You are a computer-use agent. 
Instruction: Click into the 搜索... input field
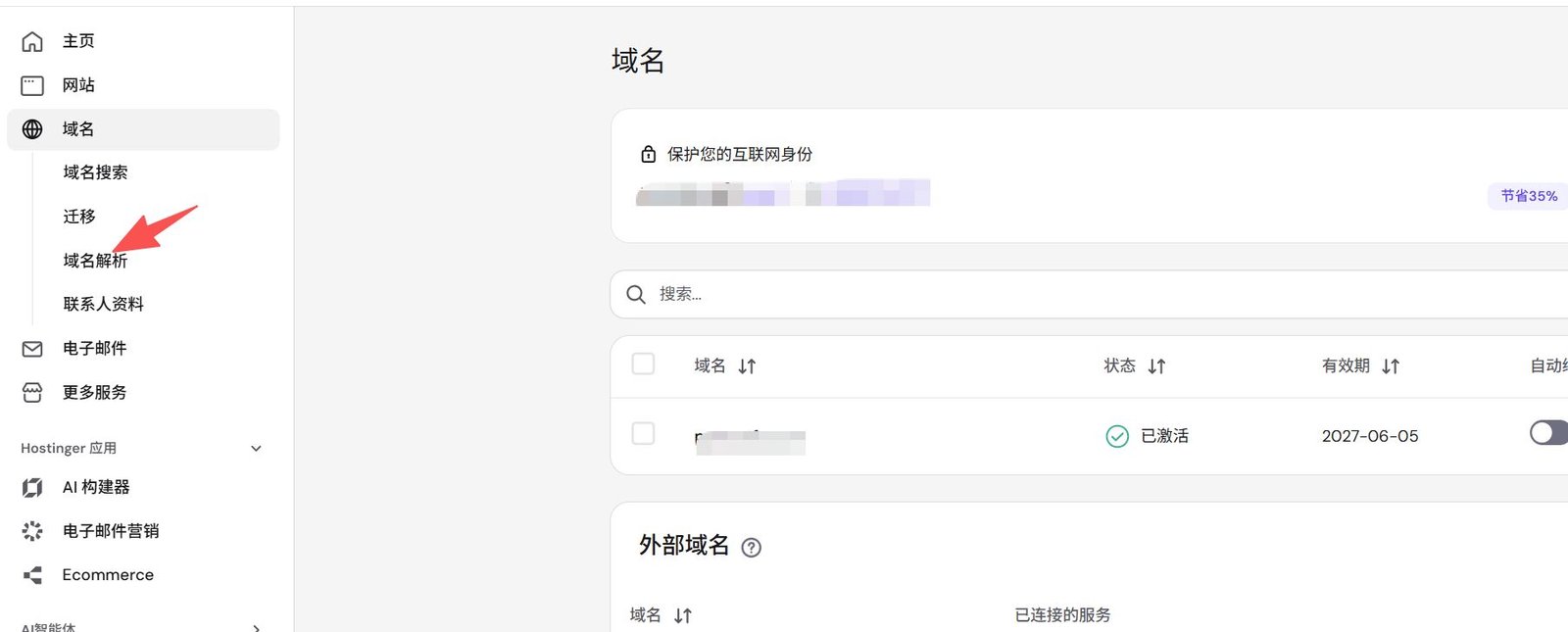(x=1089, y=294)
